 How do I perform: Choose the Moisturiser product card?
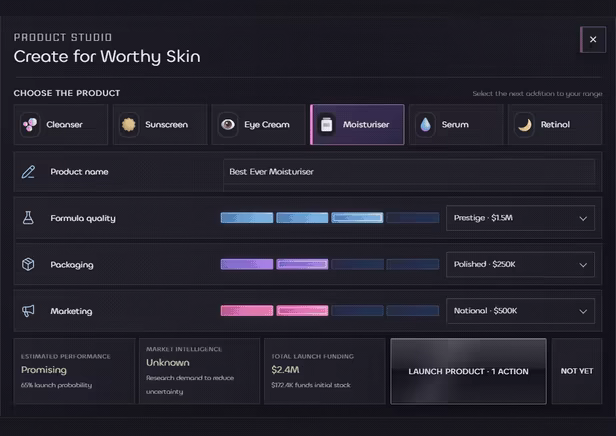pyautogui.click(x=357, y=125)
